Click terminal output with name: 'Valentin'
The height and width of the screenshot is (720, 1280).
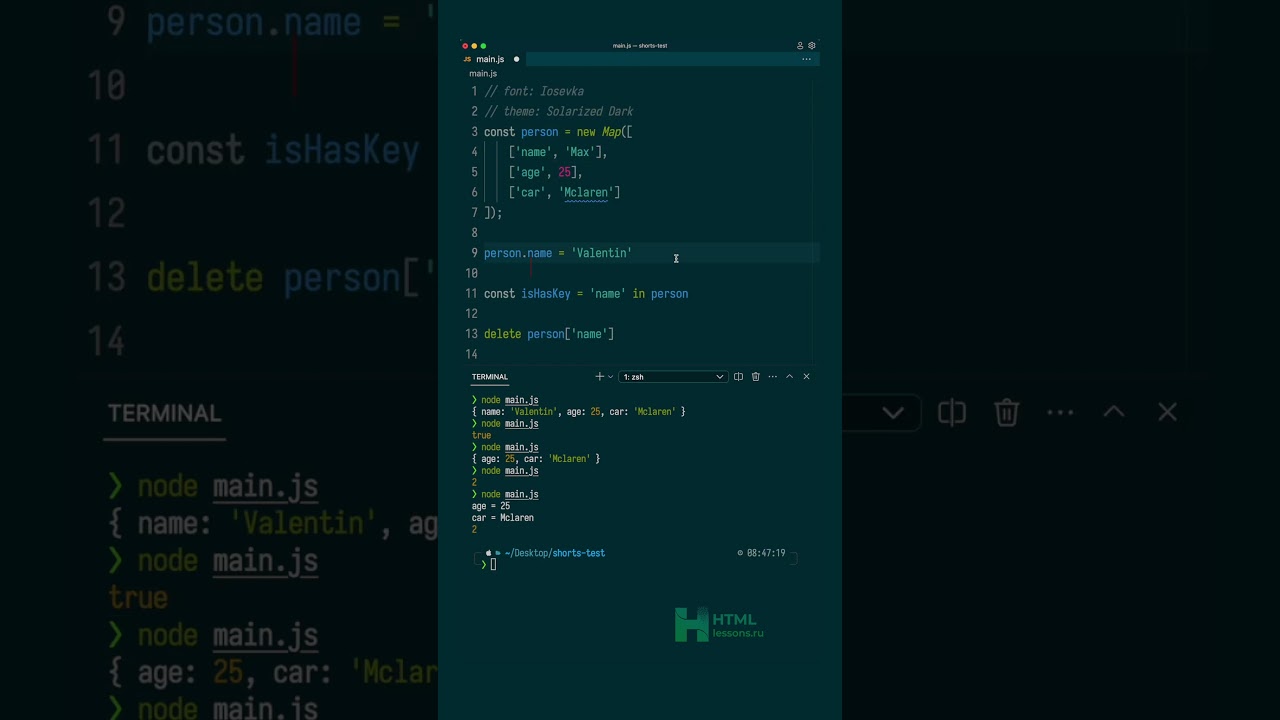click(x=578, y=412)
